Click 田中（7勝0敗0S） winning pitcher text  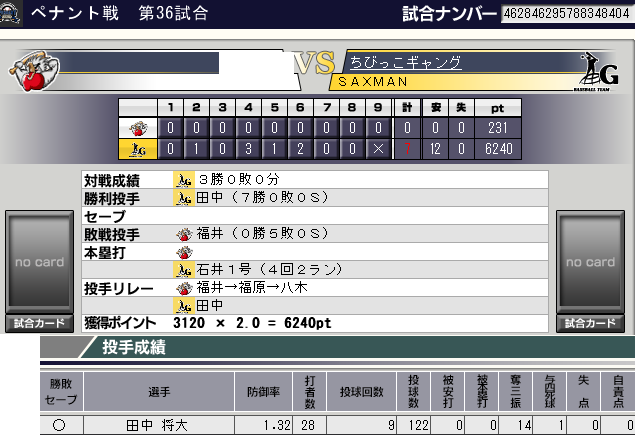[x=262, y=198]
